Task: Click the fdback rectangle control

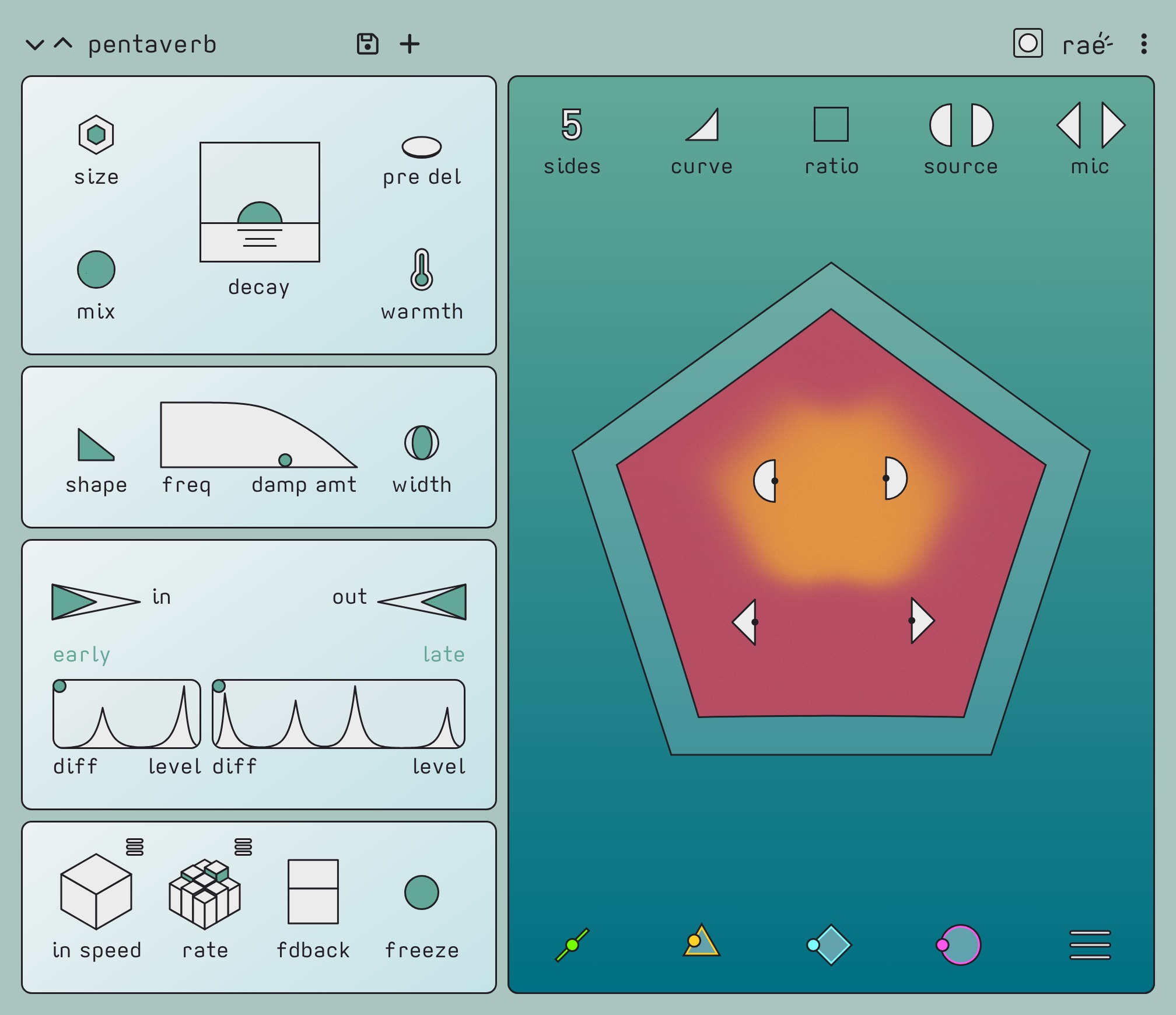Action: point(313,891)
